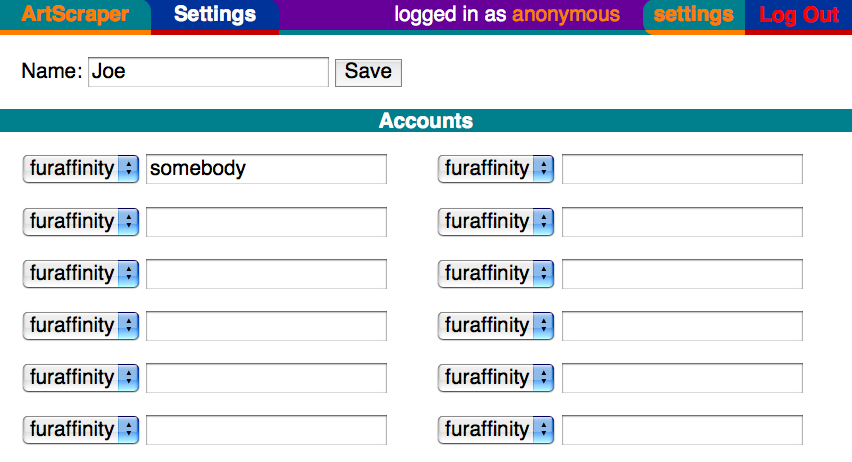Click fourth right-column empty account field
The width and height of the screenshot is (852, 462).
tap(682, 326)
